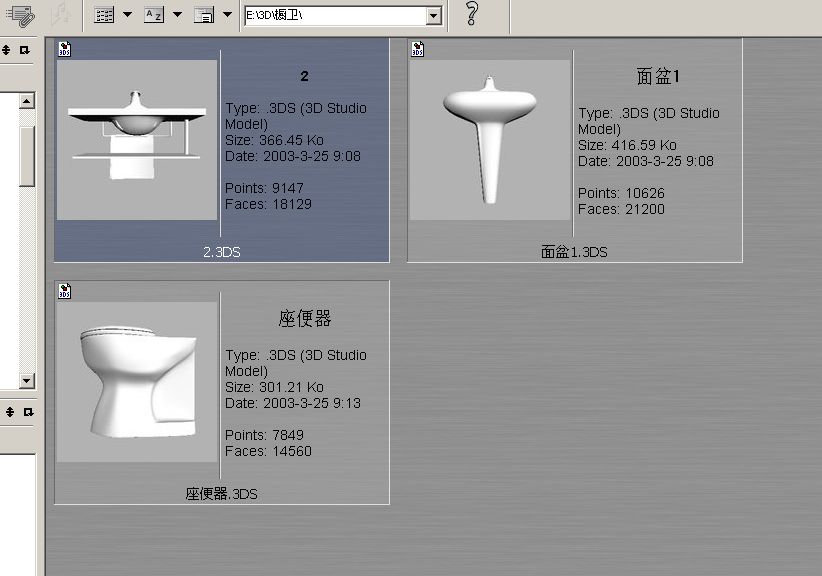Click "Size: 301.21 Ko" text
822x576 pixels.
[x=274, y=387]
